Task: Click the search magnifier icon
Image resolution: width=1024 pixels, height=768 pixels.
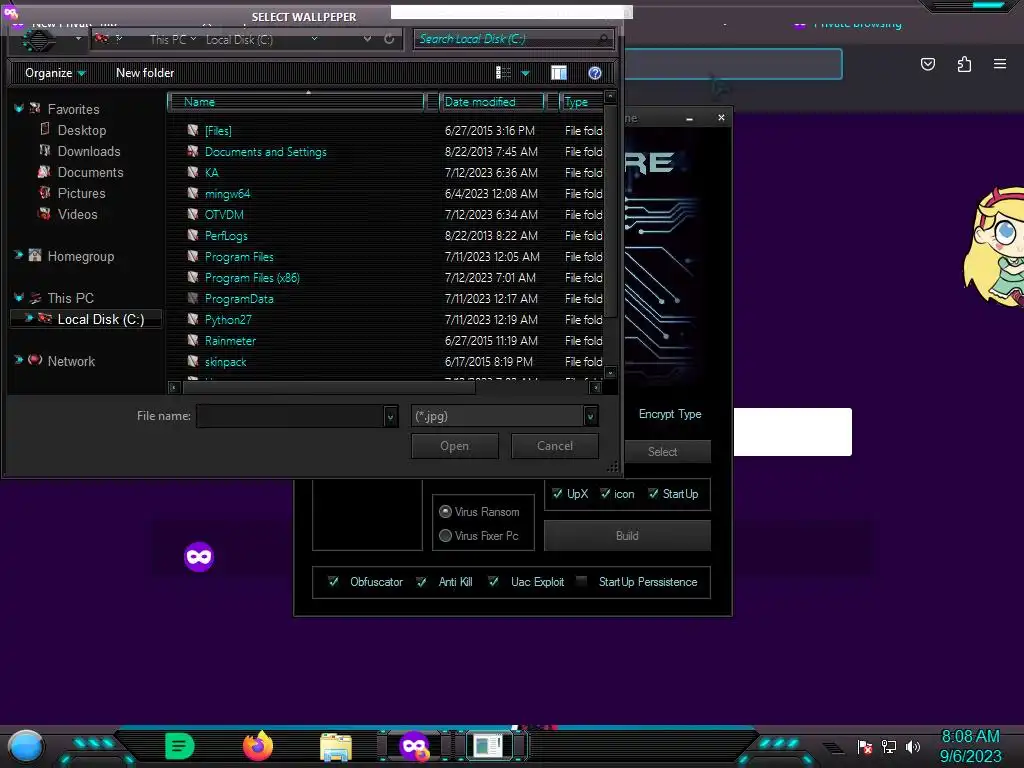Action: coord(603,39)
